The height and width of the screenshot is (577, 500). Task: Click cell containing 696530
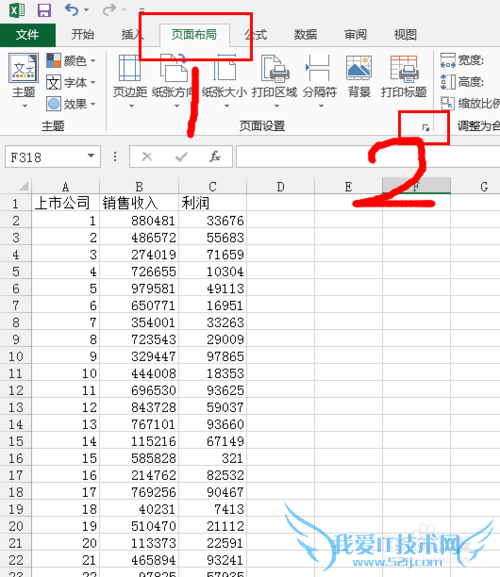(x=139, y=390)
